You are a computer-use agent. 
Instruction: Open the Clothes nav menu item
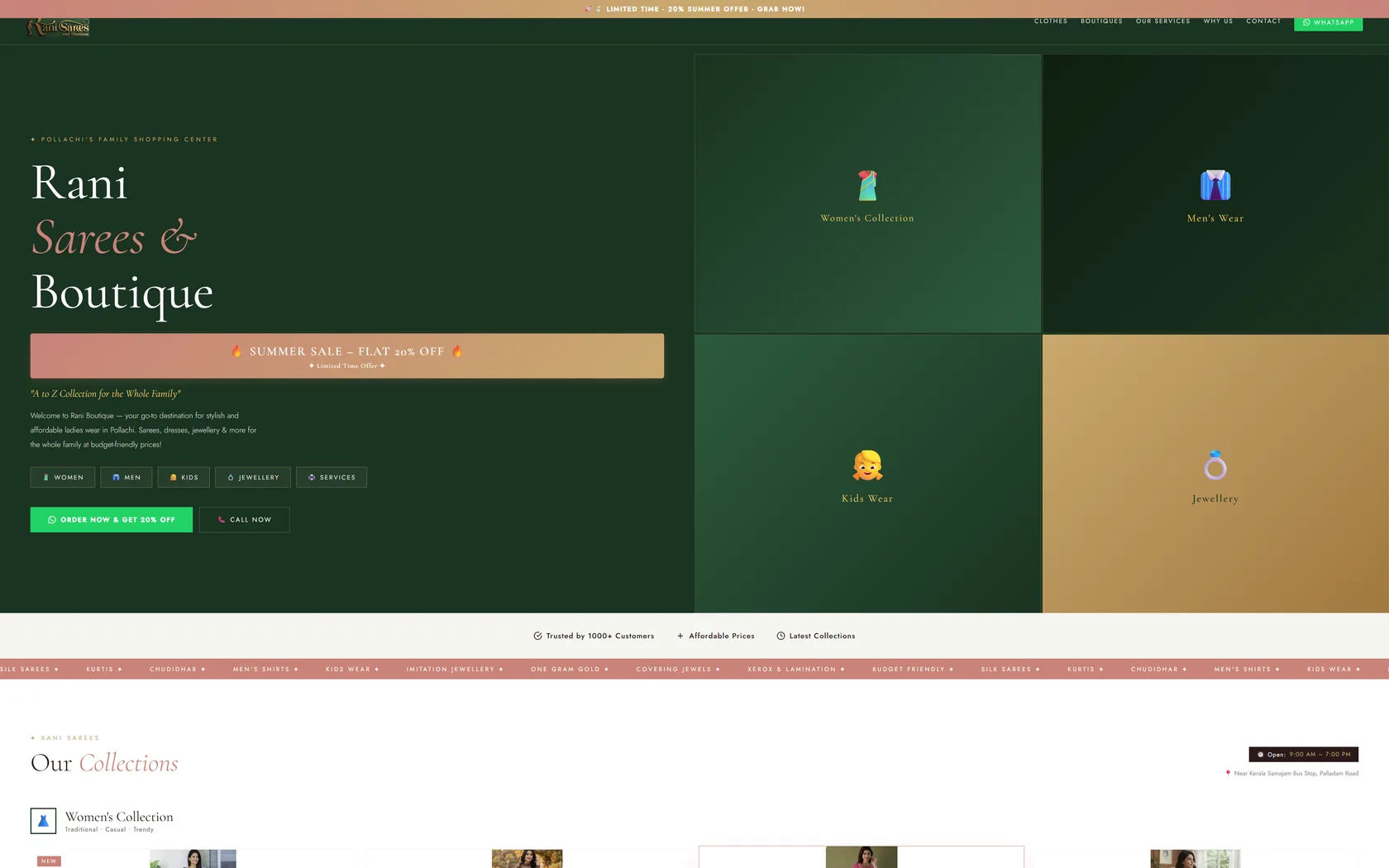[1050, 21]
